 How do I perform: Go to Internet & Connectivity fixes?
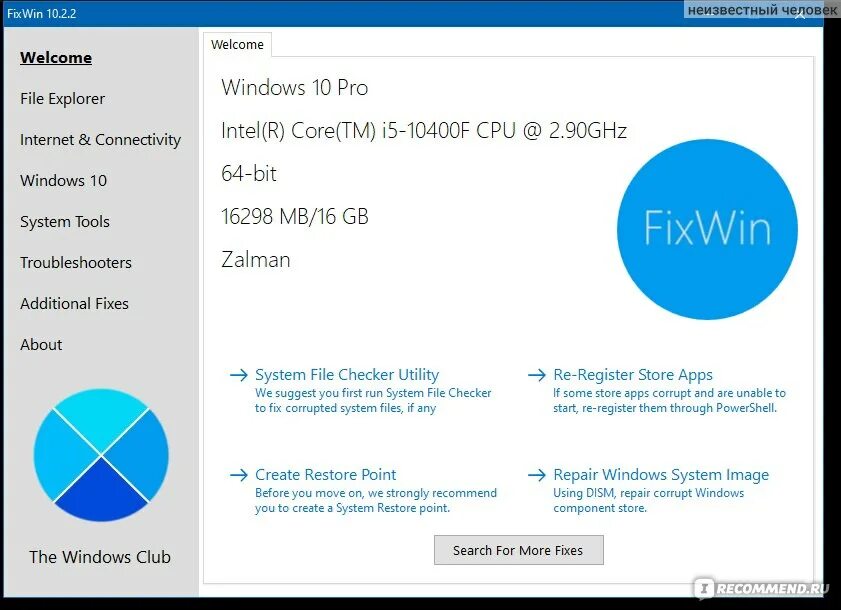pyautogui.click(x=100, y=139)
